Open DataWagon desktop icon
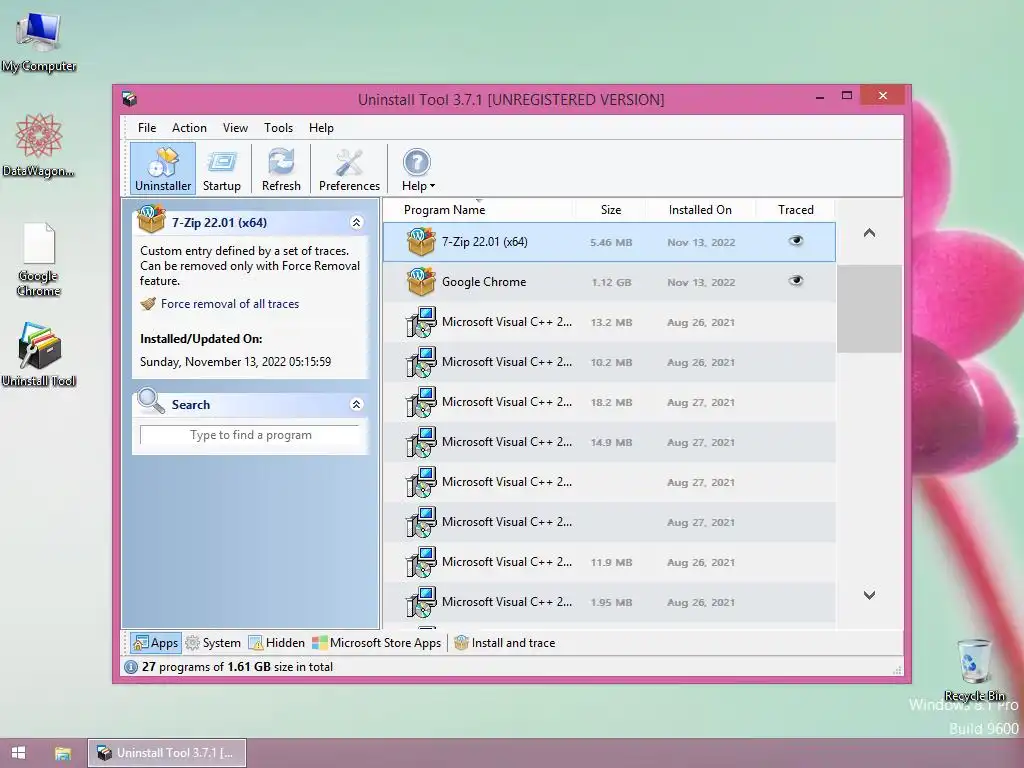The height and width of the screenshot is (768, 1024). click(x=39, y=146)
